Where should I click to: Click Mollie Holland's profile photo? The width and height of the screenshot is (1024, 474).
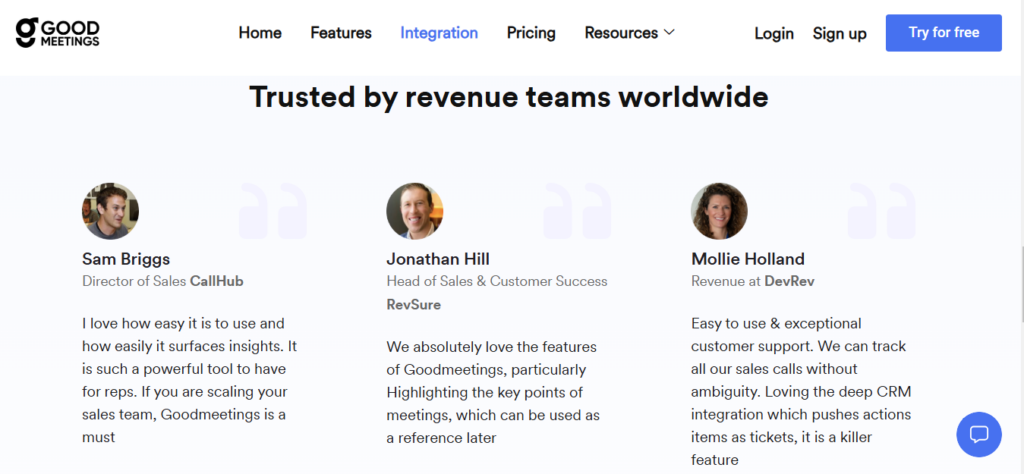pos(719,211)
